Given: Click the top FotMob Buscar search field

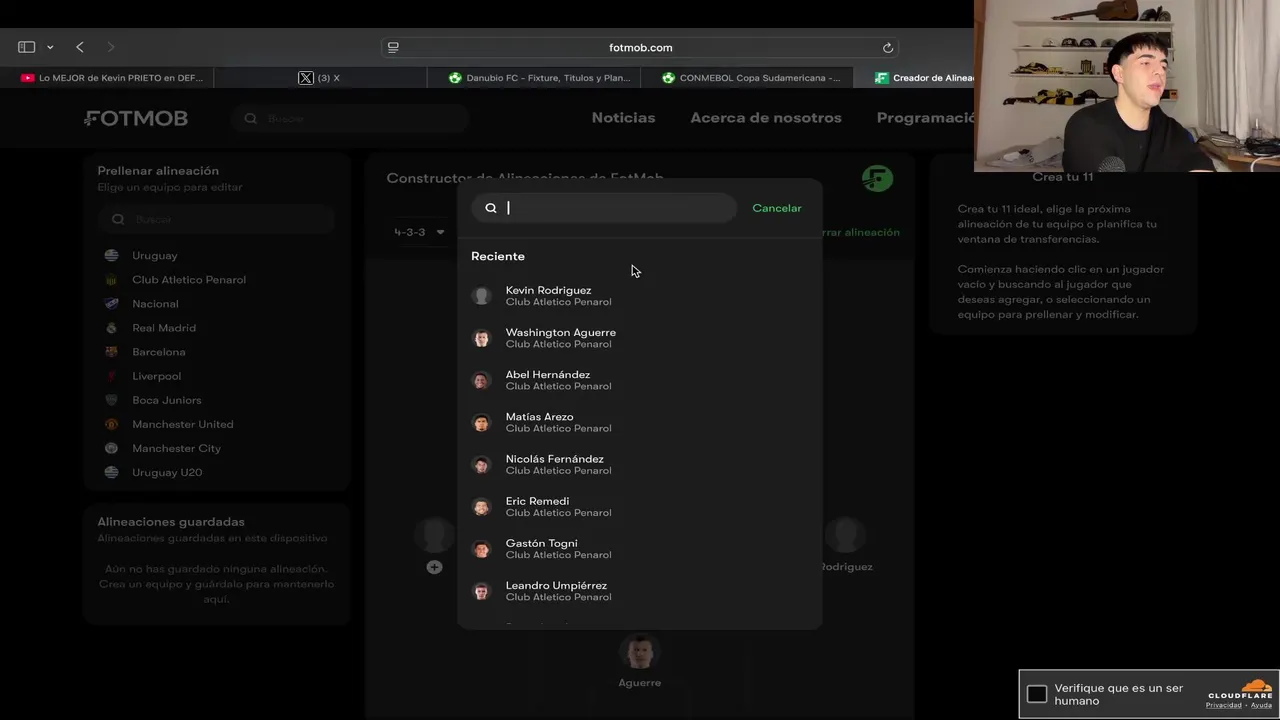Looking at the screenshot, I should [x=350, y=118].
